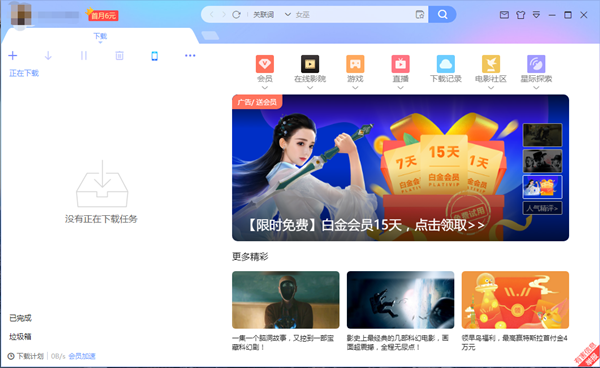Open the astronaut sci-fi movies card
This screenshot has height=368, width=600.
(401, 300)
